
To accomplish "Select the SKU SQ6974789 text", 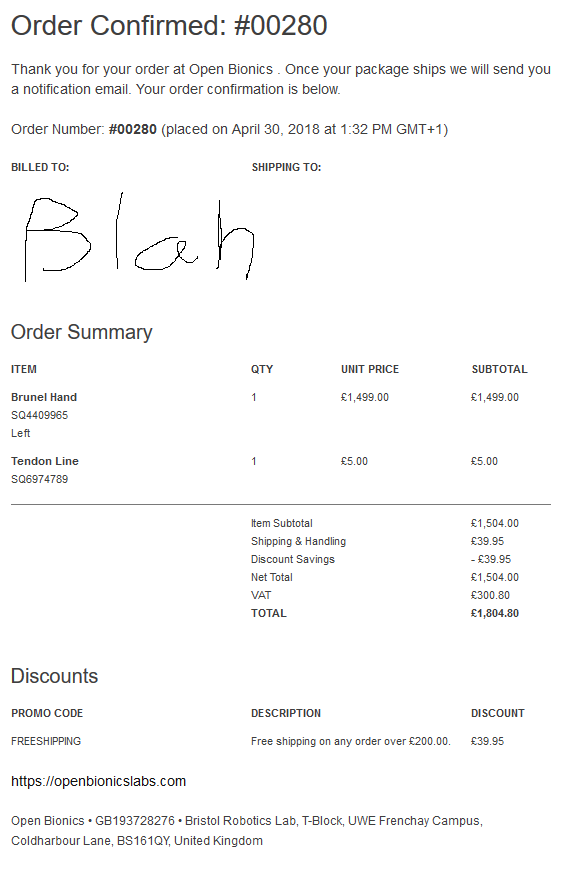I will tap(40, 479).
